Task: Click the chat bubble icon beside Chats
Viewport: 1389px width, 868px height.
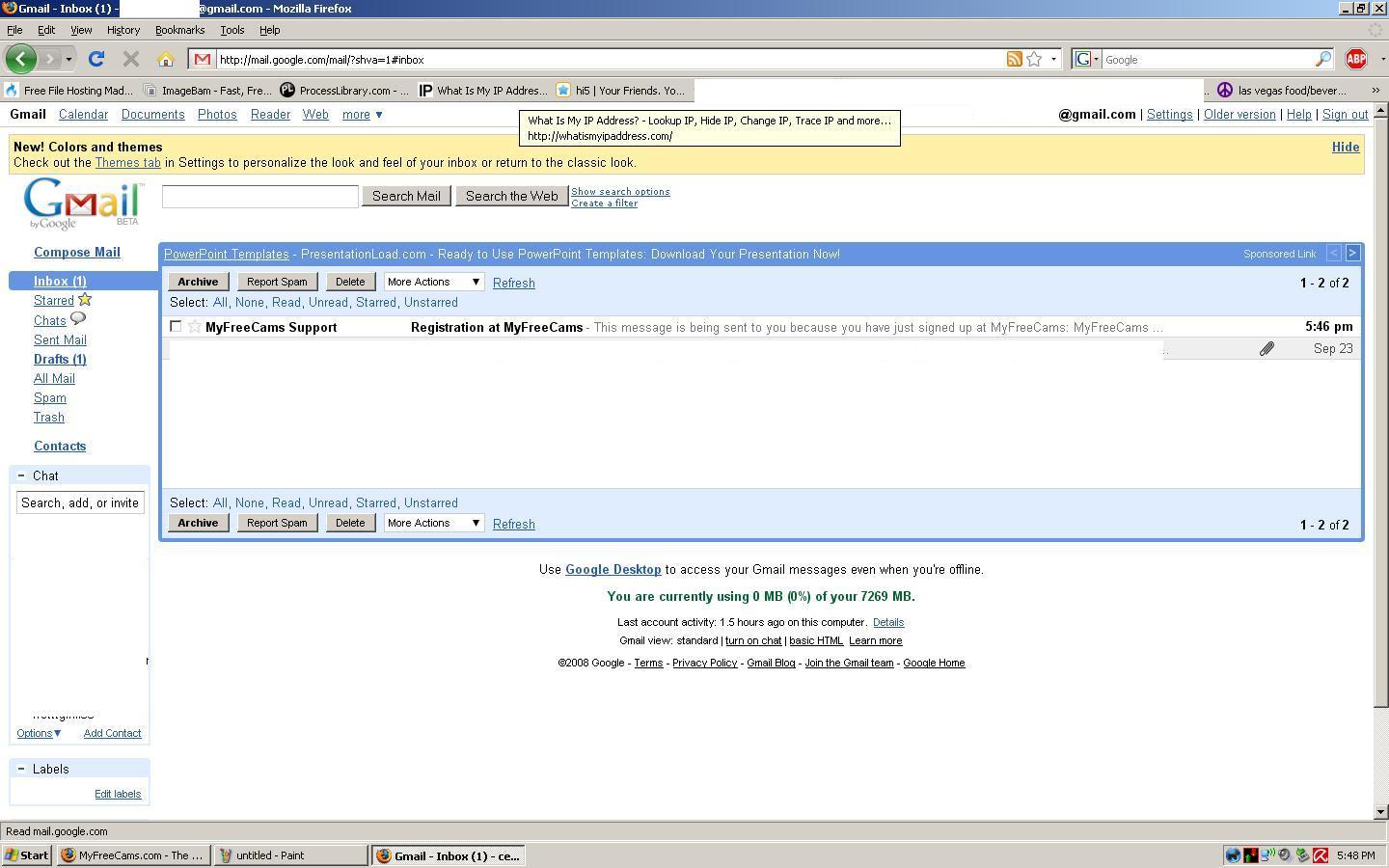Action: 78,318
